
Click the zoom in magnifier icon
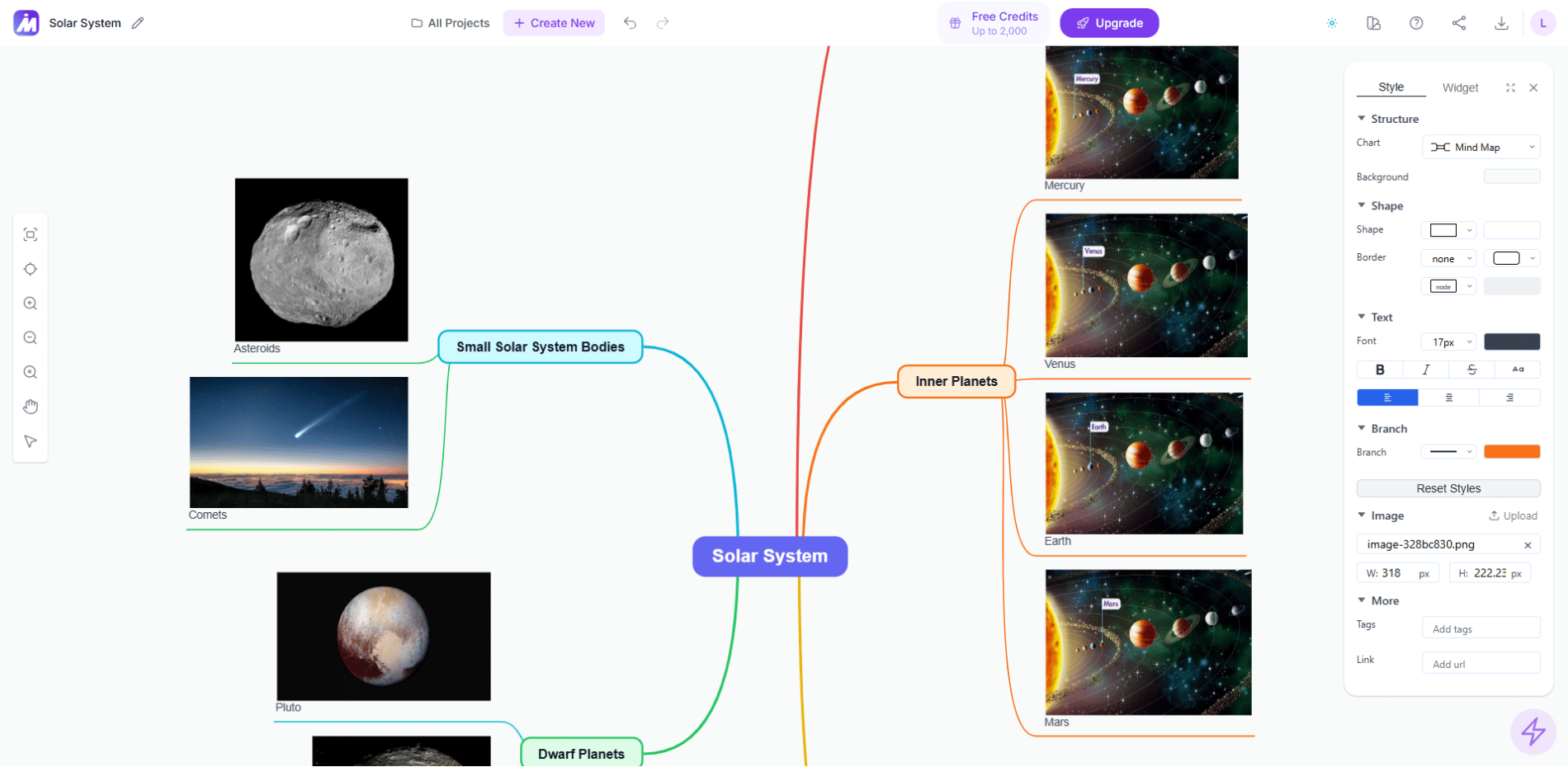(x=31, y=304)
